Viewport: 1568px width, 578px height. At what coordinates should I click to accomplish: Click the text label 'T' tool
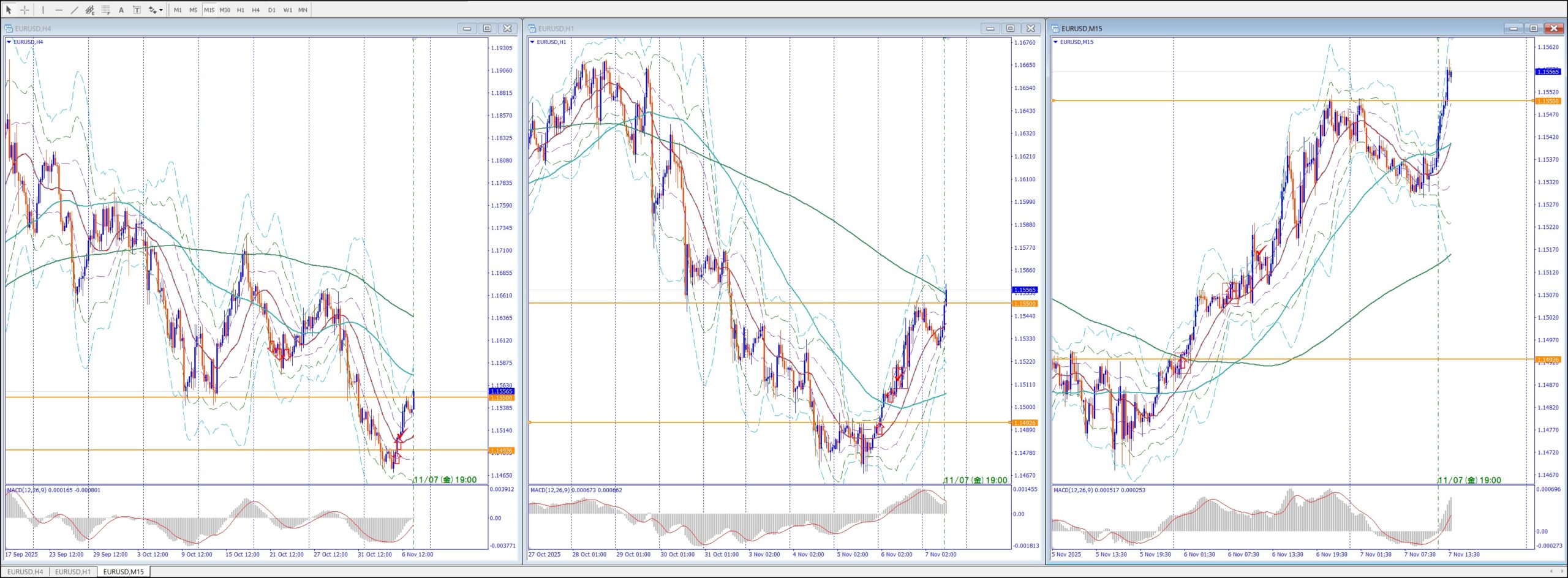pyautogui.click(x=137, y=10)
